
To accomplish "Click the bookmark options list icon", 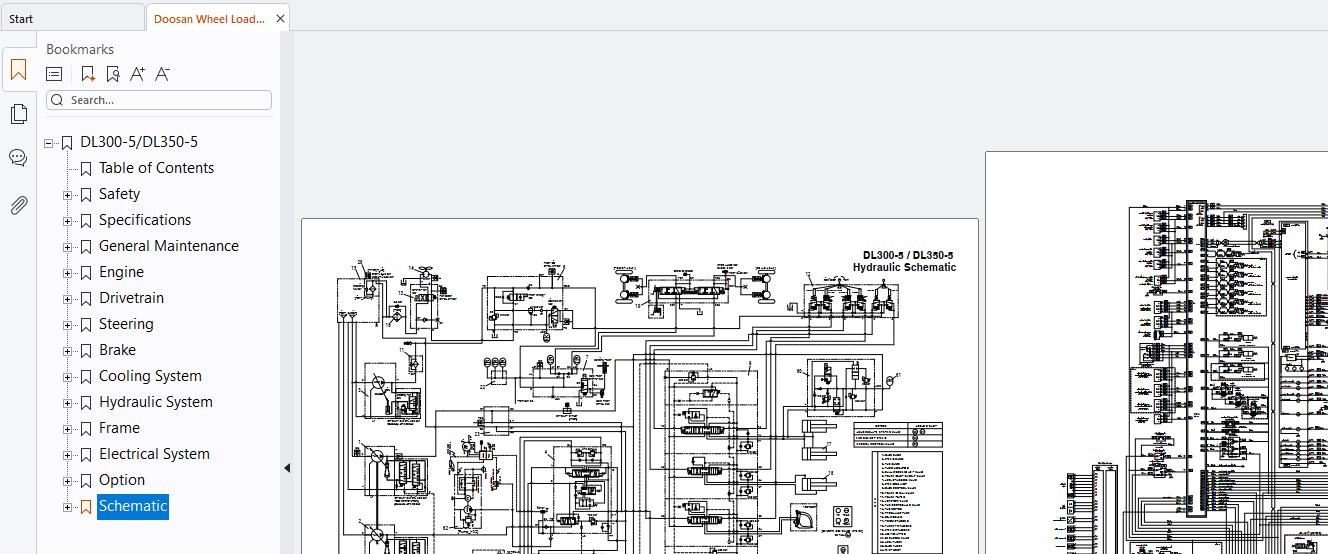I will point(54,74).
